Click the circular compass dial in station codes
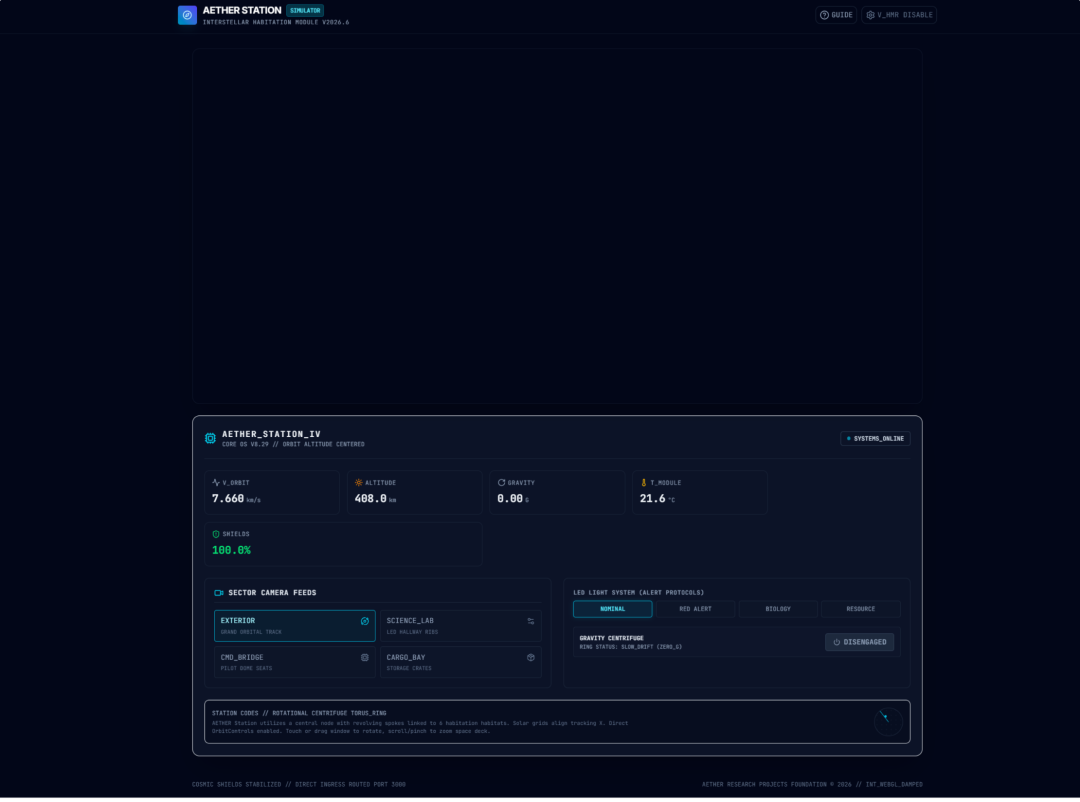The width and height of the screenshot is (1080, 802). pyautogui.click(x=888, y=721)
